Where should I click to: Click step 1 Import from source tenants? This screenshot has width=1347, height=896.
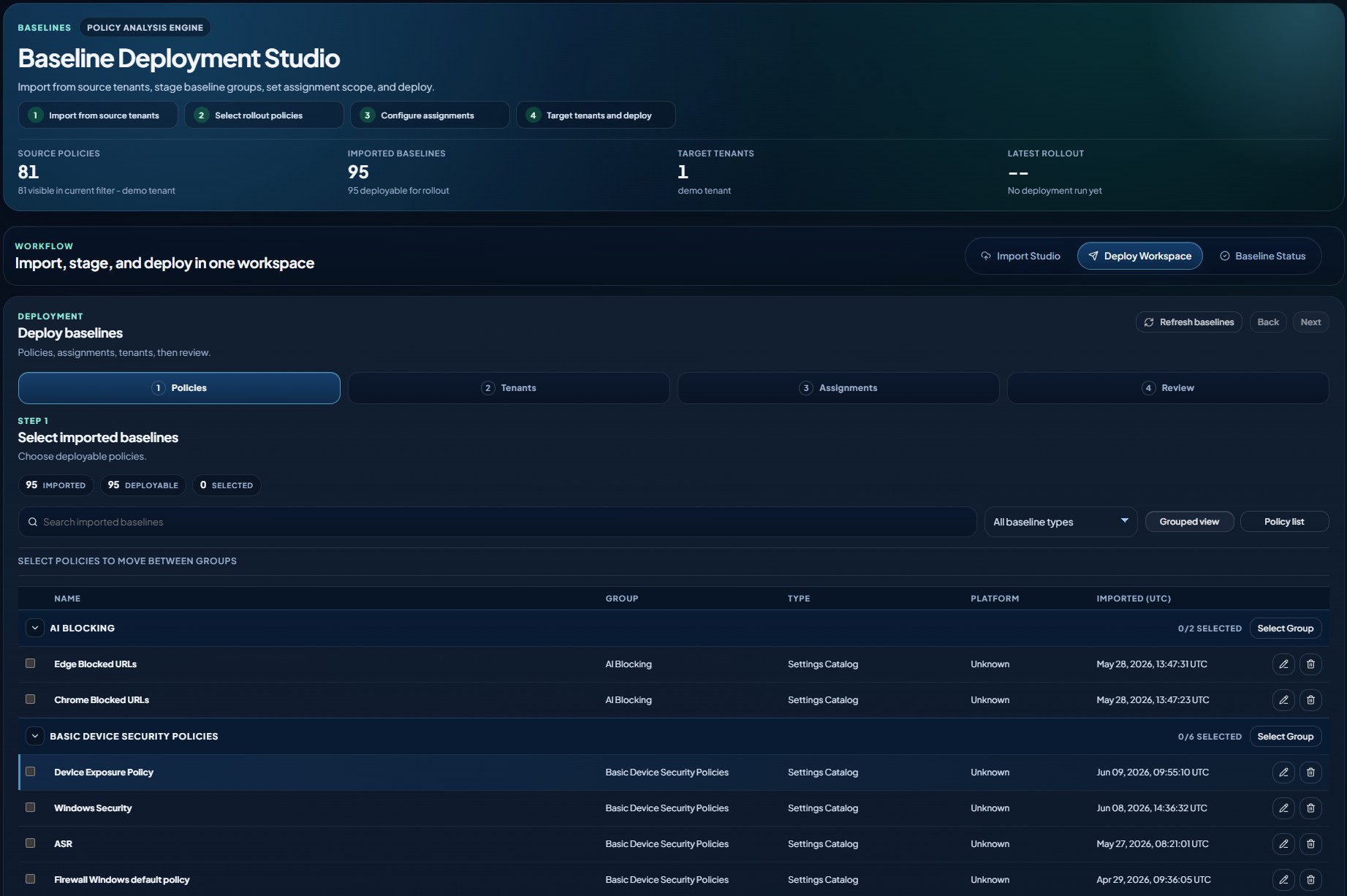coord(98,115)
